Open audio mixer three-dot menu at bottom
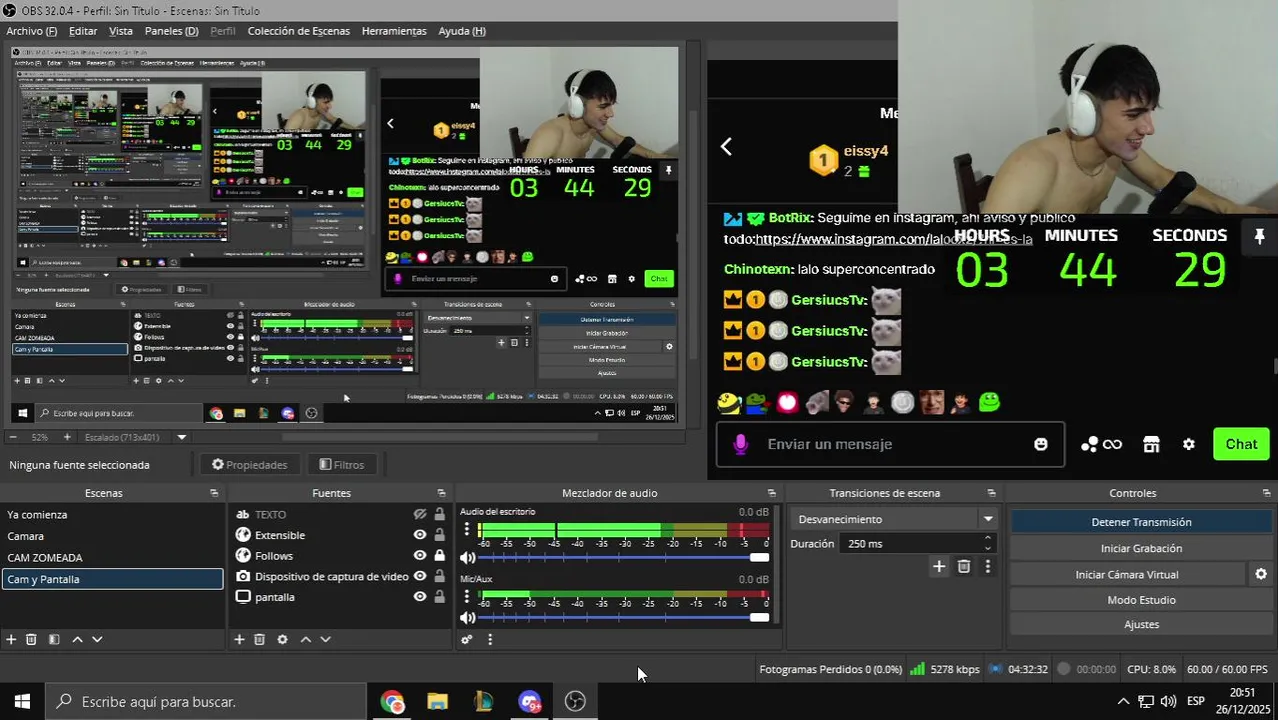 tap(490, 639)
